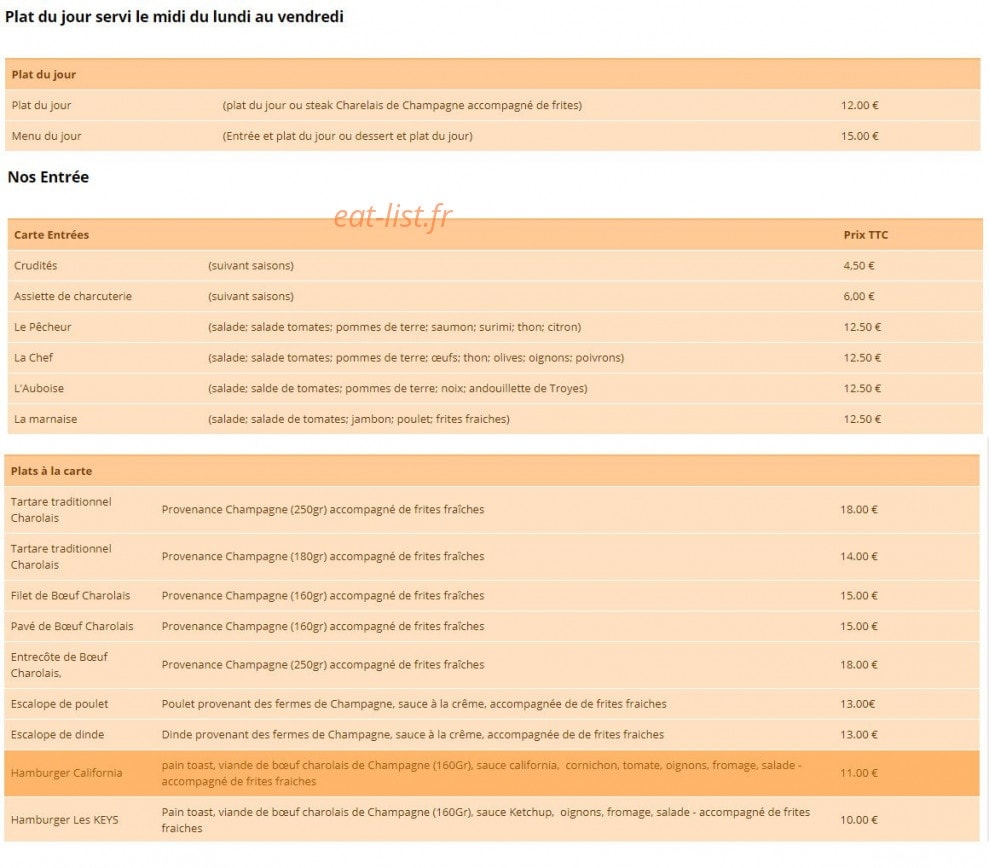Select the 'Le Pêcheur' salad name
This screenshot has width=989, height=868.
(x=42, y=327)
